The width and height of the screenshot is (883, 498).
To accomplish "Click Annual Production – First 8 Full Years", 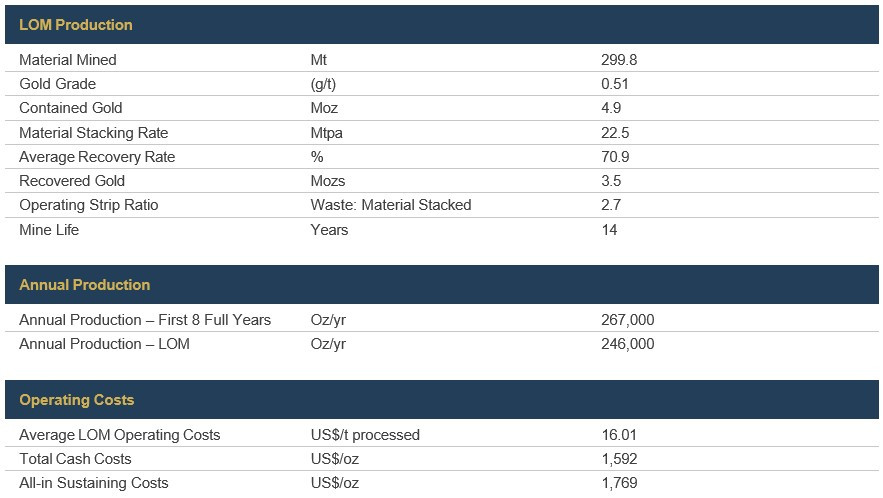I will (x=145, y=320).
